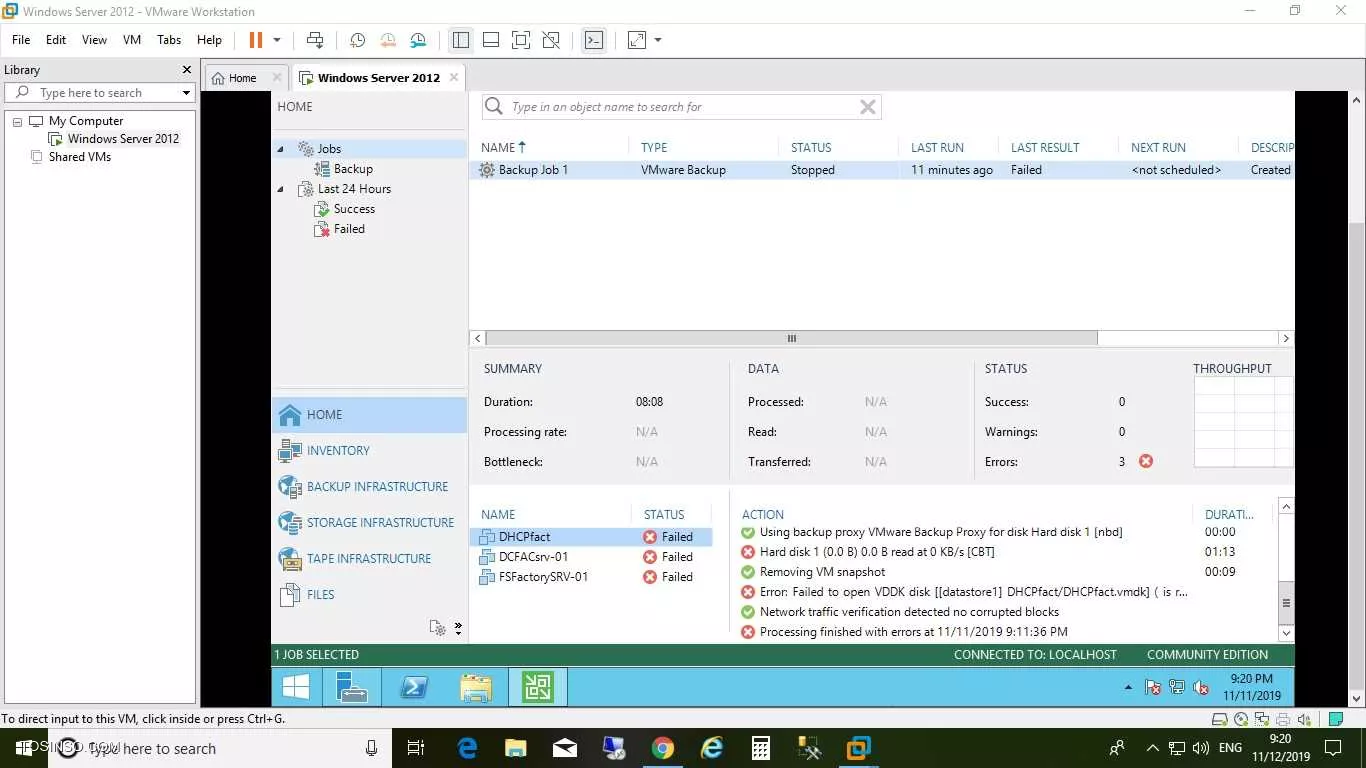Viewport: 1366px width, 768px height.
Task: Click the stretch guest display icon
Action: tap(637, 40)
